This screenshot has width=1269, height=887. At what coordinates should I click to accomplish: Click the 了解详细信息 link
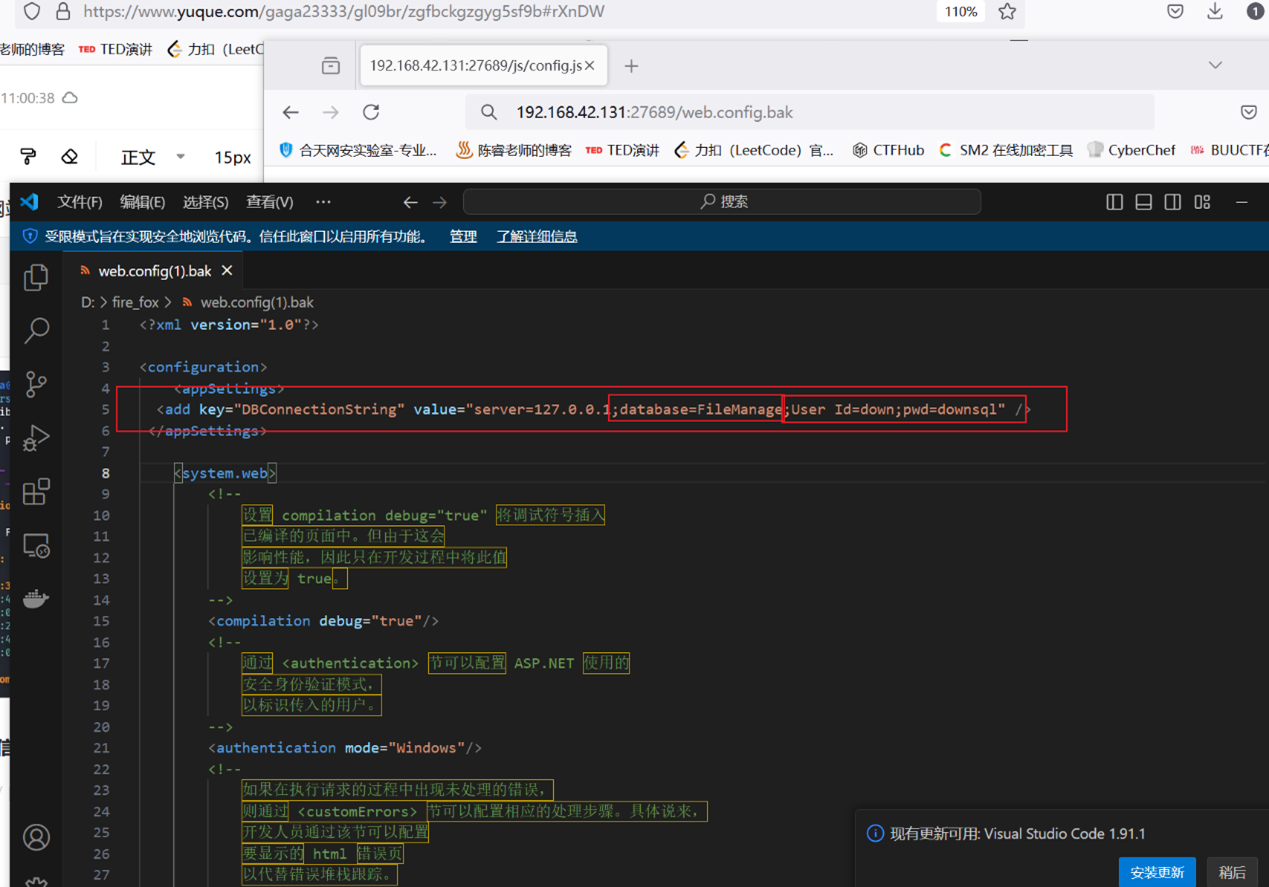pos(537,237)
